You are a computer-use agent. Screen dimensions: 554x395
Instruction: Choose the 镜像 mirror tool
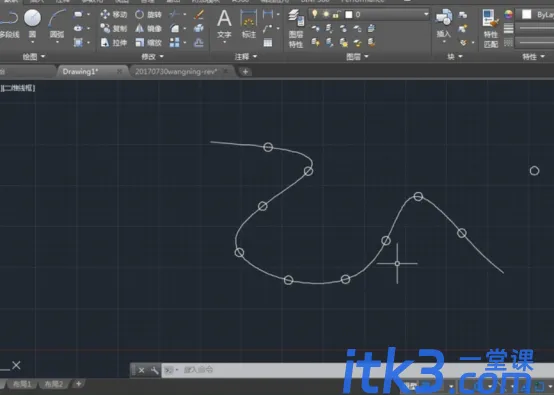click(x=148, y=28)
